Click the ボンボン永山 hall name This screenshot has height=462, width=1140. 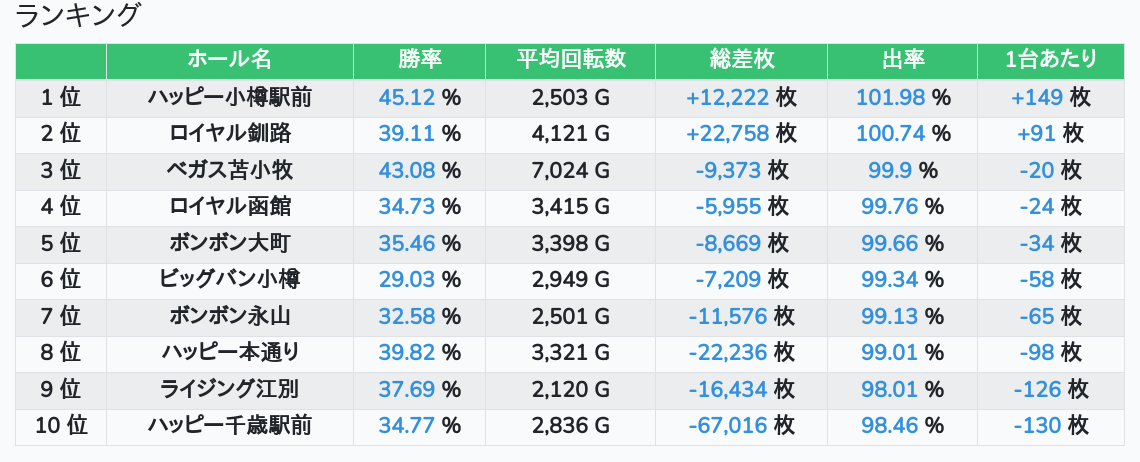[x=229, y=317]
